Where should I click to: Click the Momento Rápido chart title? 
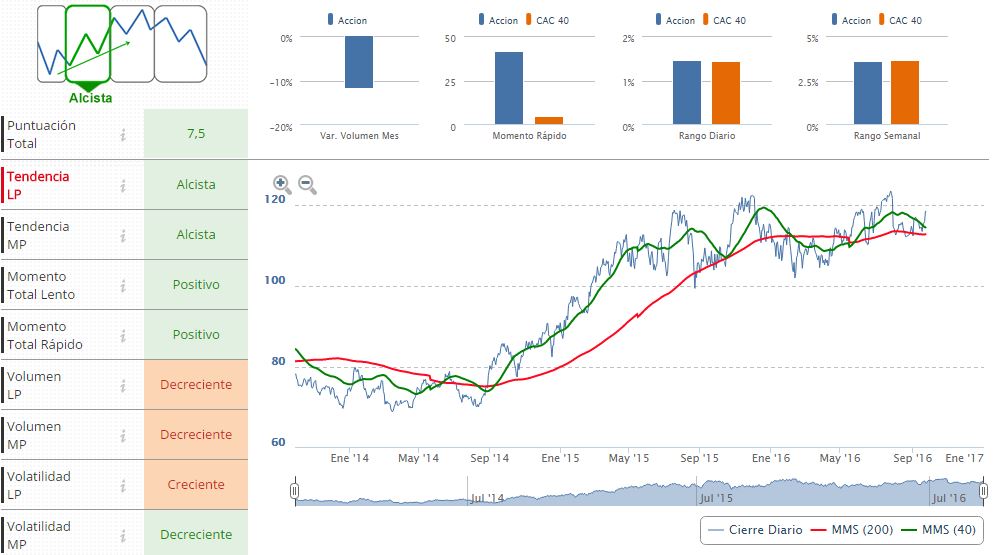[529, 136]
